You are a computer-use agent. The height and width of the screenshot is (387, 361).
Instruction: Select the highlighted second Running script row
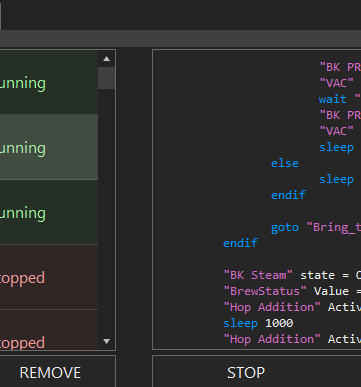49,147
